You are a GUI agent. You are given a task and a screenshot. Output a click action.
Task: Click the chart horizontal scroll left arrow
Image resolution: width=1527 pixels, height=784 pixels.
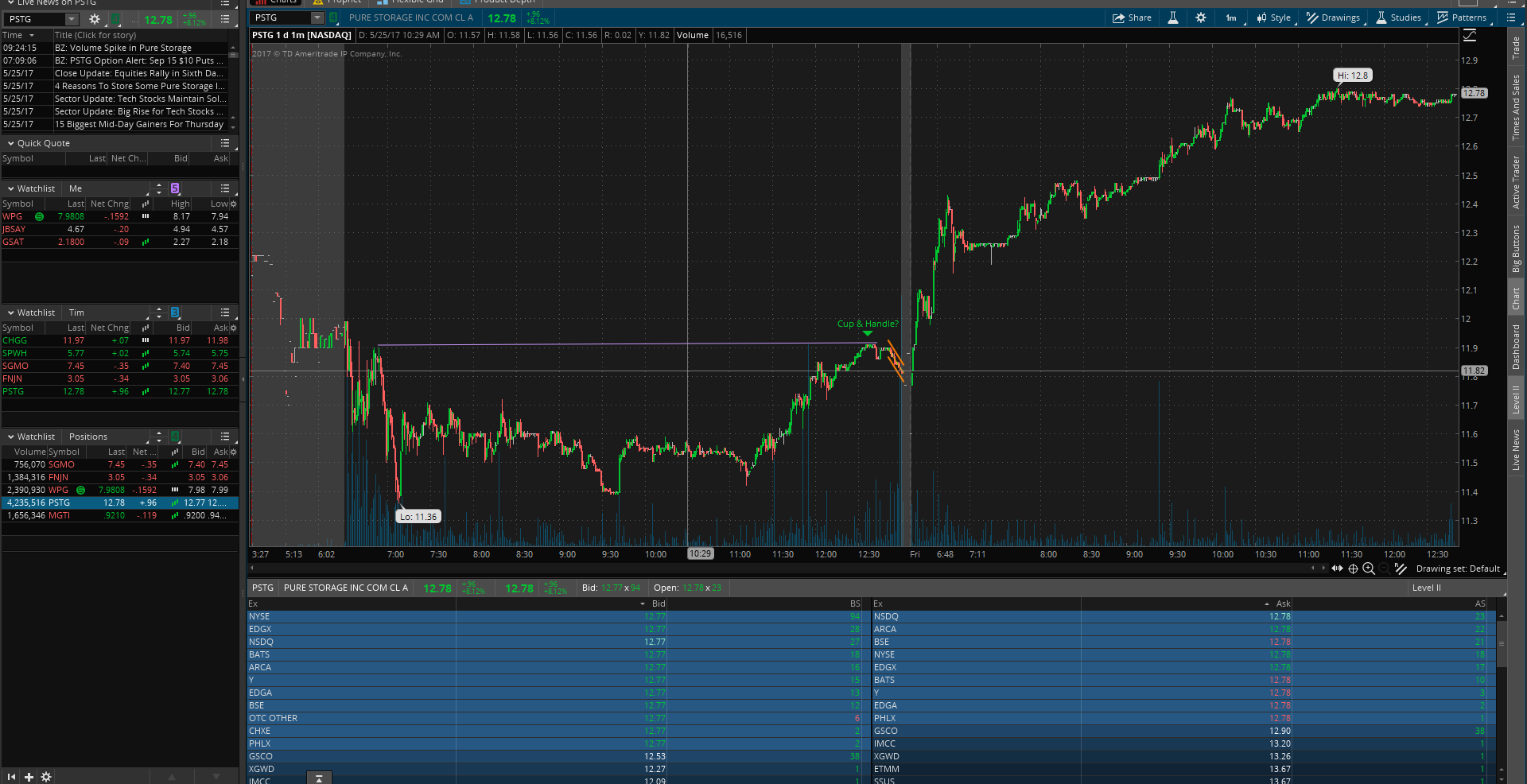(252, 568)
